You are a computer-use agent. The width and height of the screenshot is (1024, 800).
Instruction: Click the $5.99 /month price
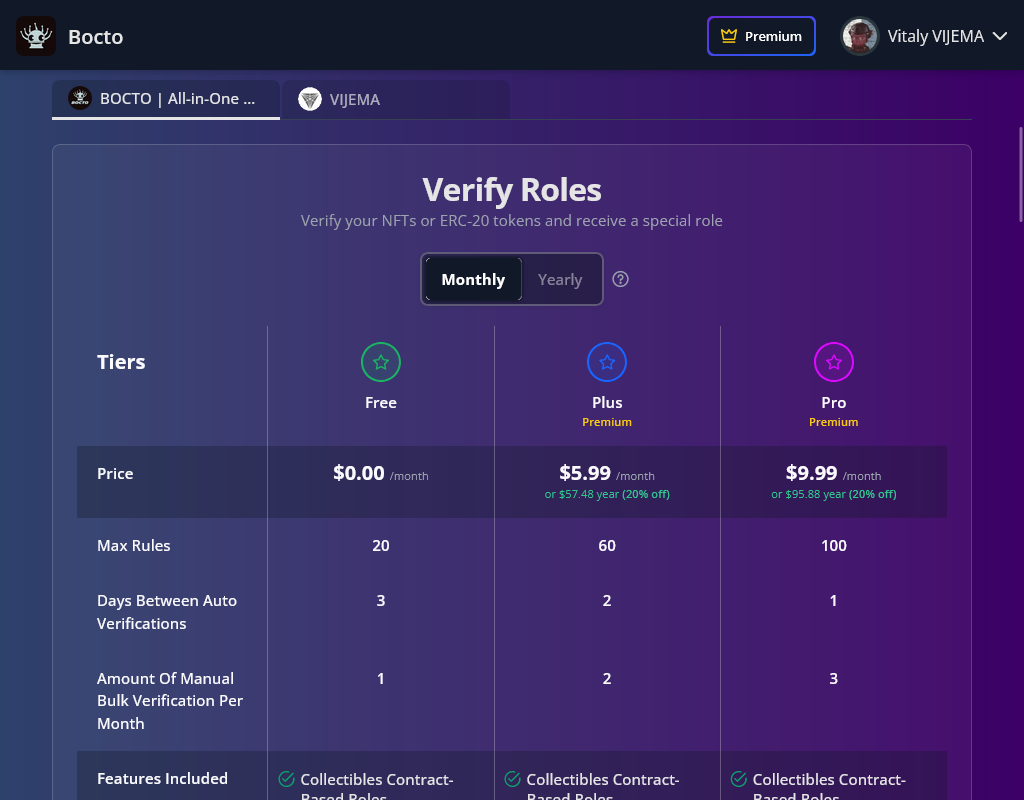[x=607, y=473]
